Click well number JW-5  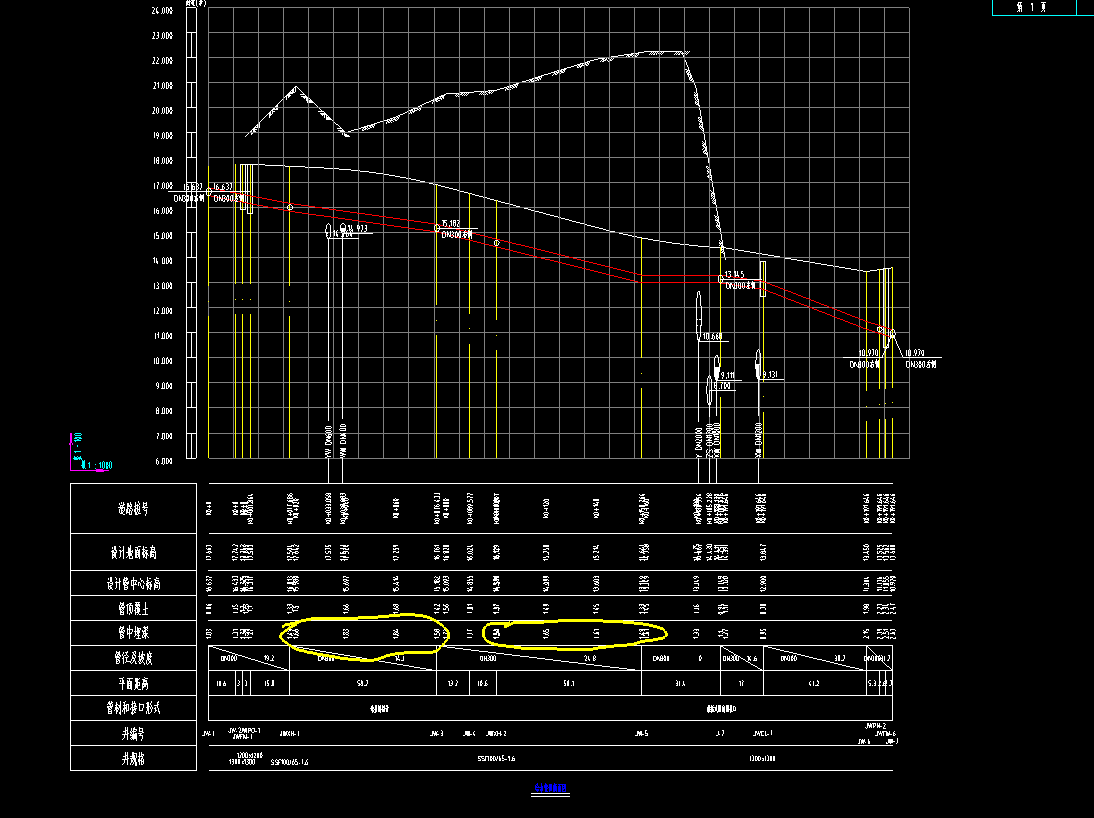(641, 734)
